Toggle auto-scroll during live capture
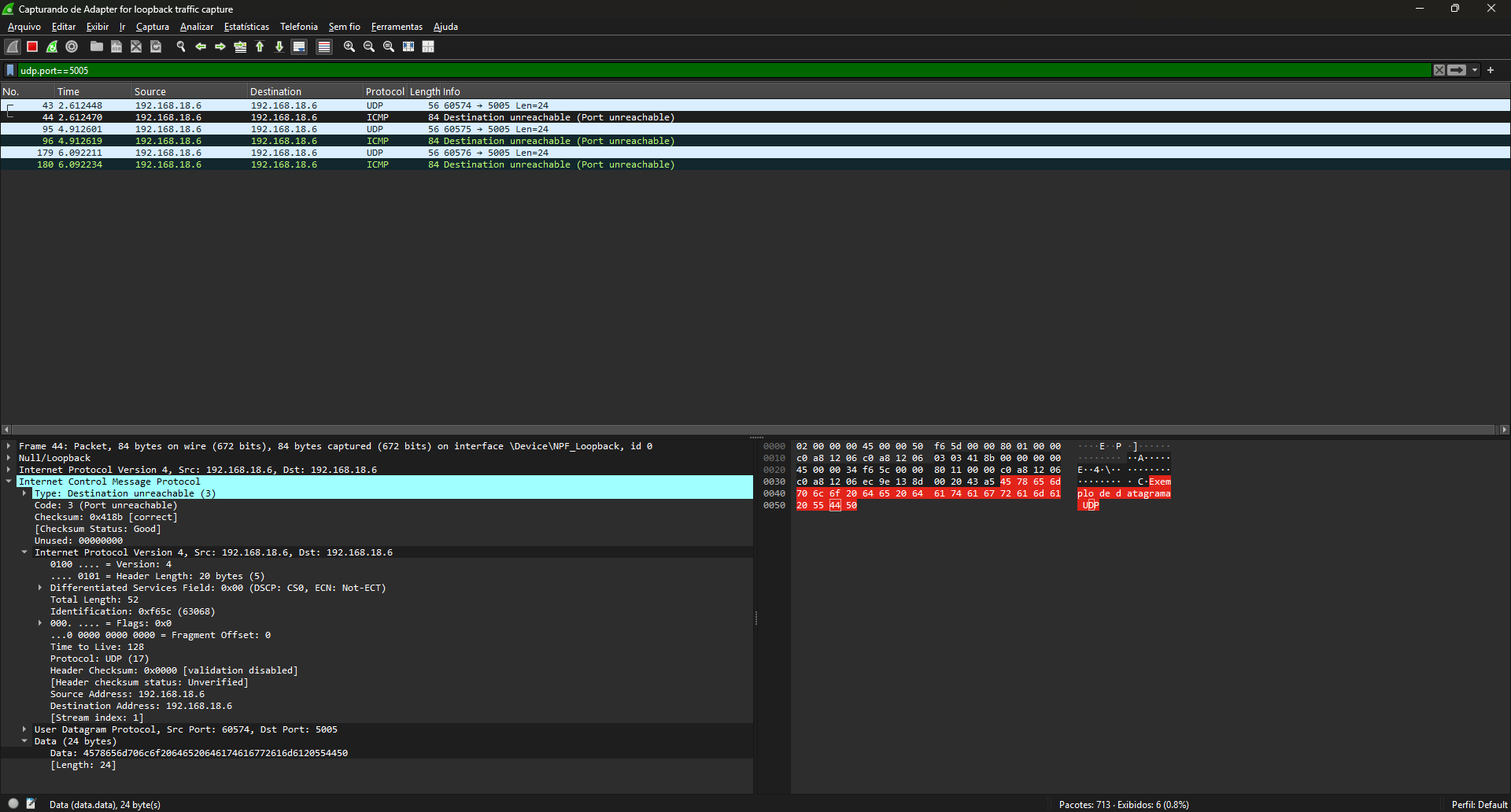The height and width of the screenshot is (812, 1511). [299, 47]
